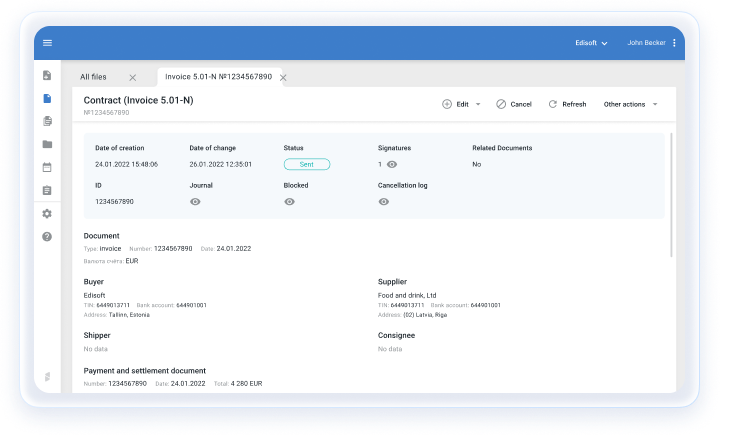731x447 pixels.
Task: View signatures via the eye icon
Action: 392,165
